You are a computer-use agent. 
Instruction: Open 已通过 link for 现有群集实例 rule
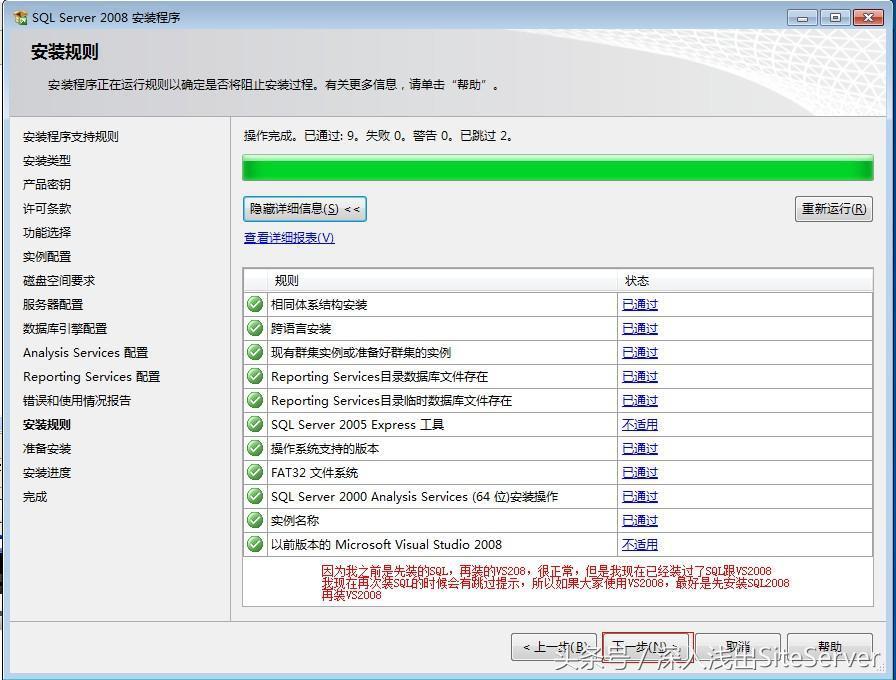coord(640,353)
